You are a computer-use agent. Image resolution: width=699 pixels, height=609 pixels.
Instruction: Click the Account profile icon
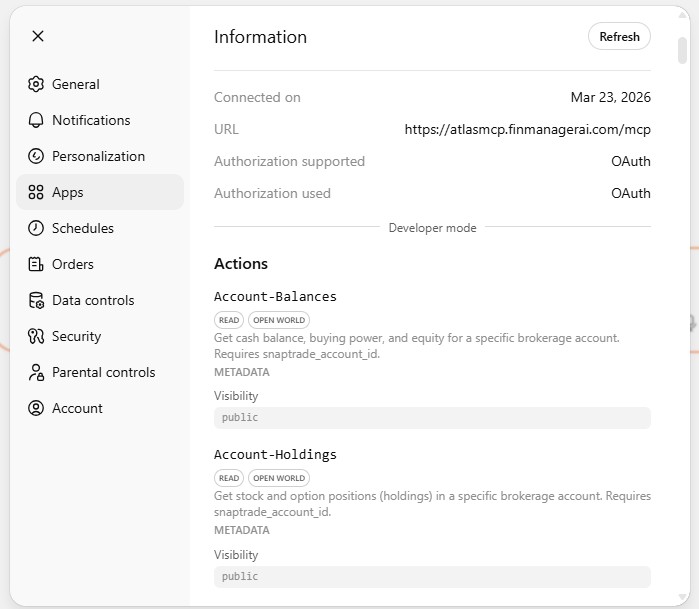[36, 408]
